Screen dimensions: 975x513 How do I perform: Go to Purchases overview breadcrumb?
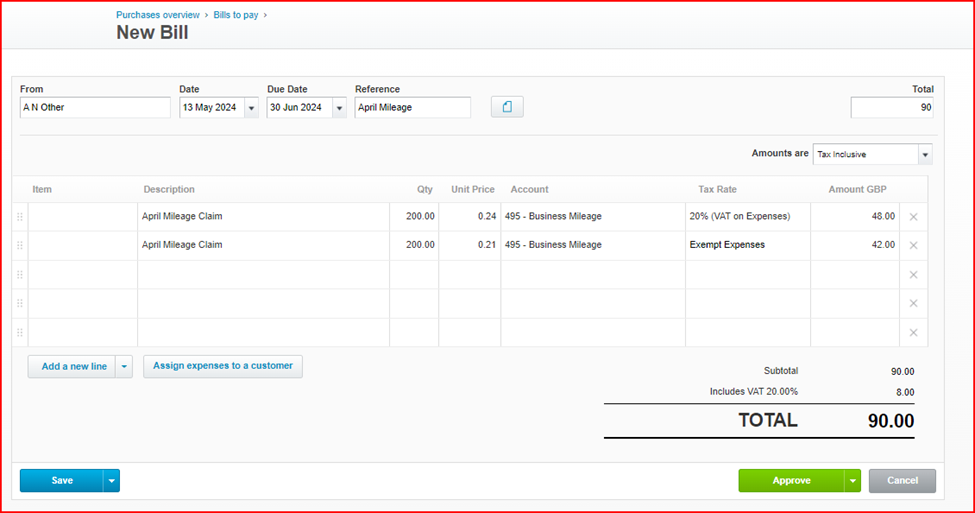158,15
